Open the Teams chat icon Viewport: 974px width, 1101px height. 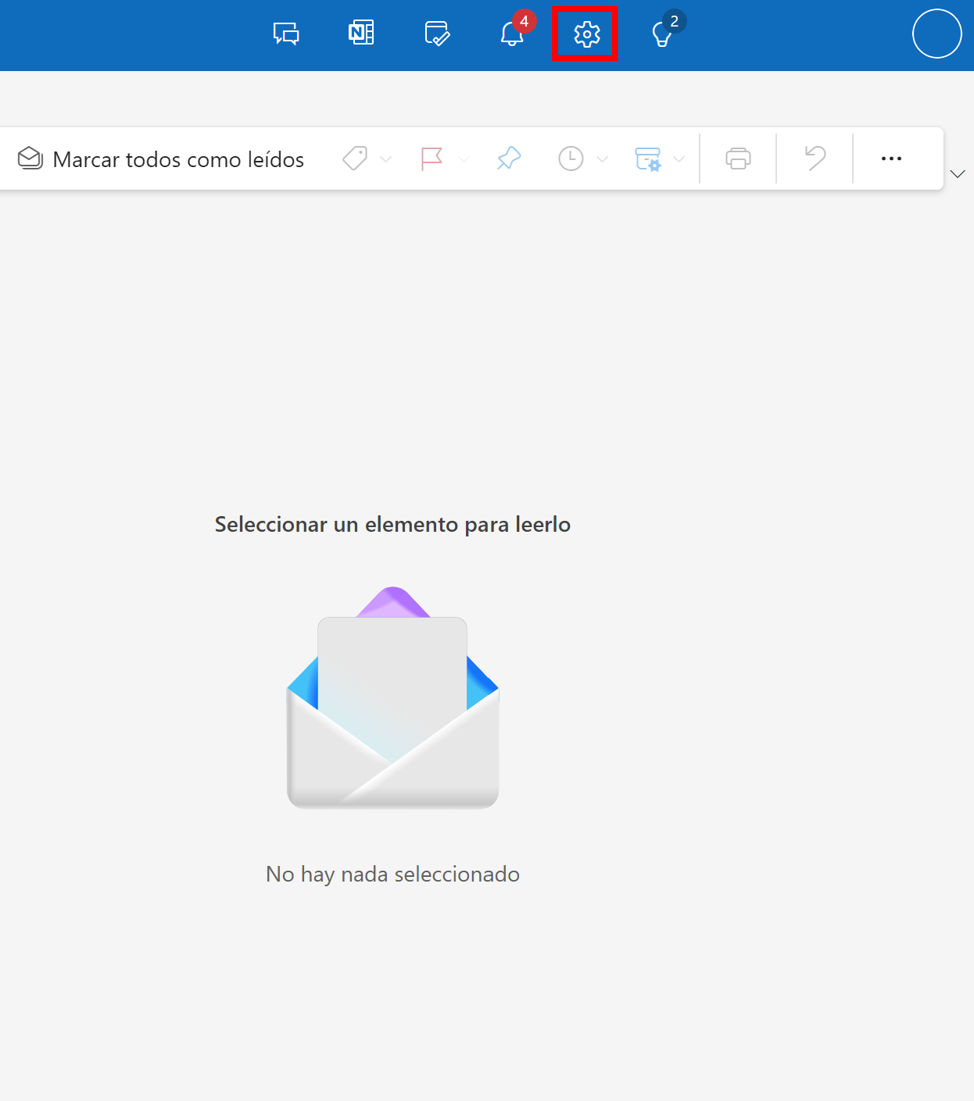(286, 33)
